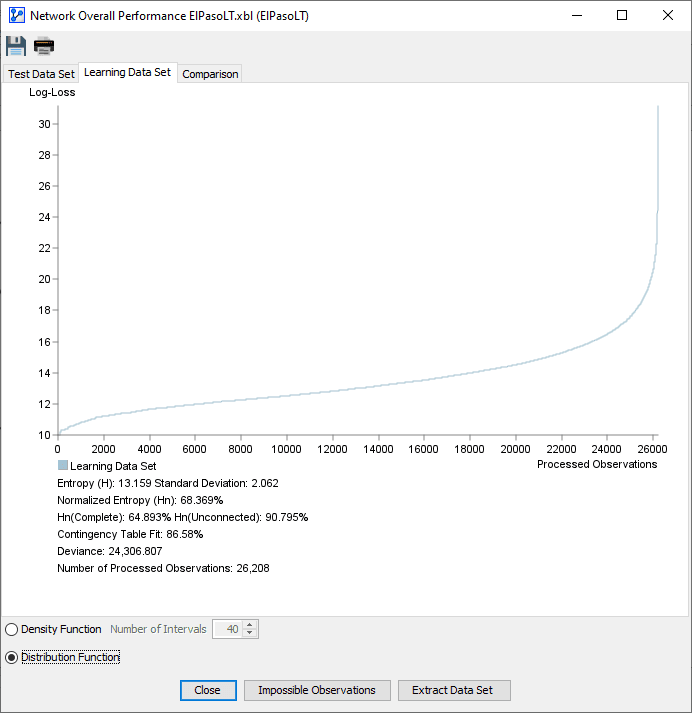Switch to the Test Data Set tab
The height and width of the screenshot is (713, 692).
click(x=41, y=74)
